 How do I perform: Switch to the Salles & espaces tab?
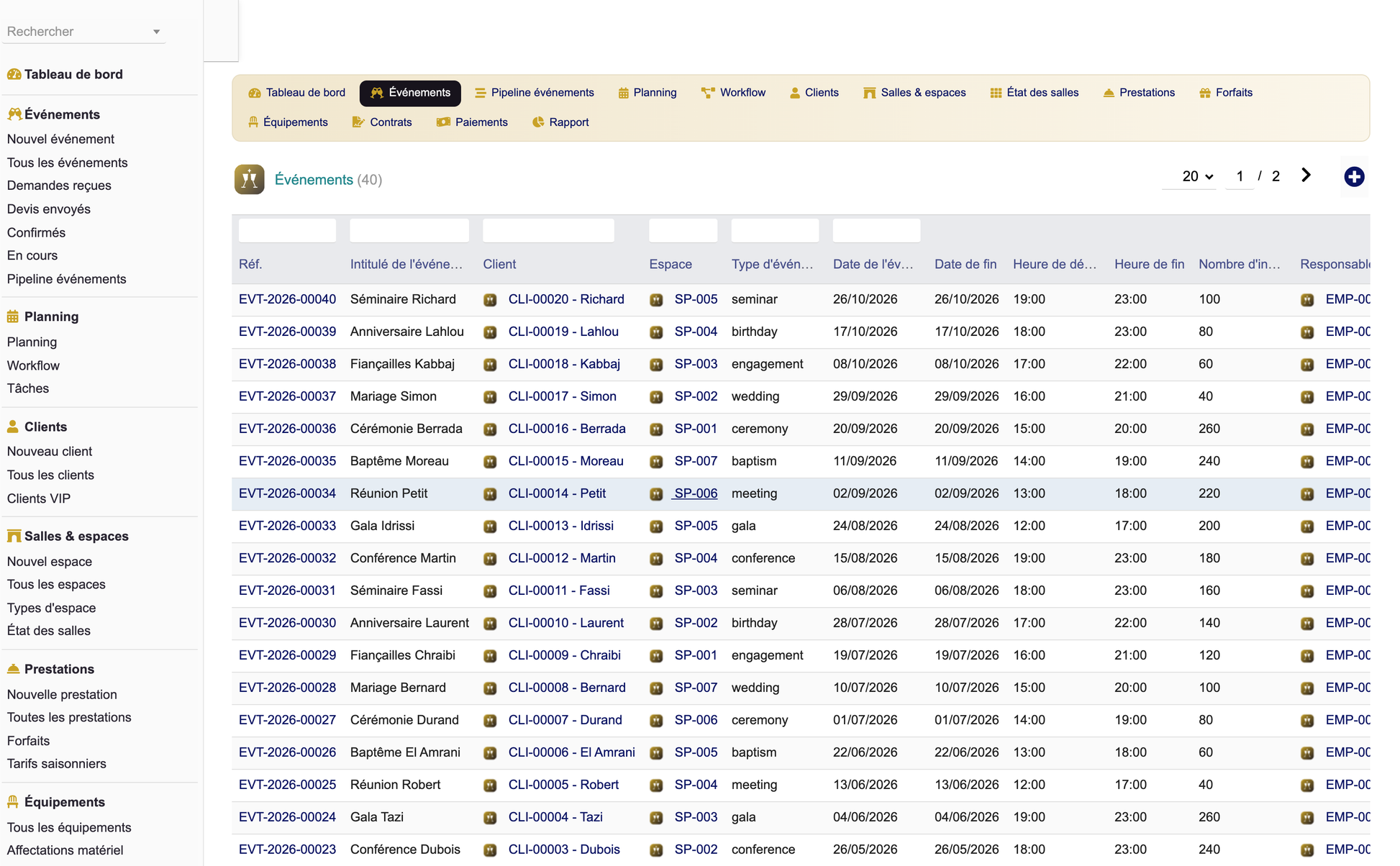click(914, 93)
